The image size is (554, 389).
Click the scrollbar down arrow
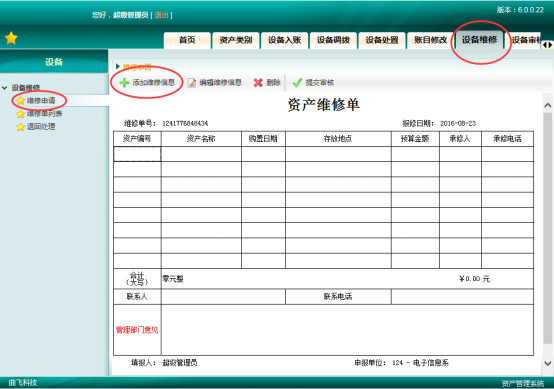(547, 363)
